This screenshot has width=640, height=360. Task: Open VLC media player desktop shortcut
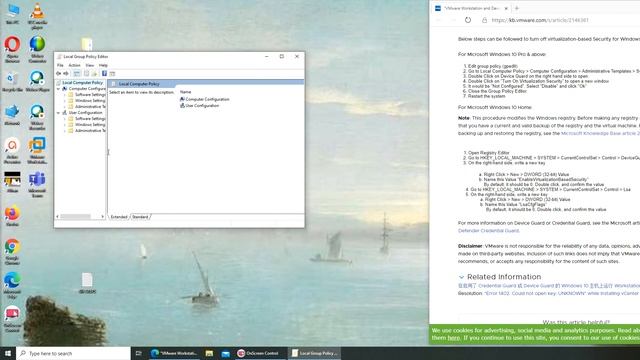[37, 16]
